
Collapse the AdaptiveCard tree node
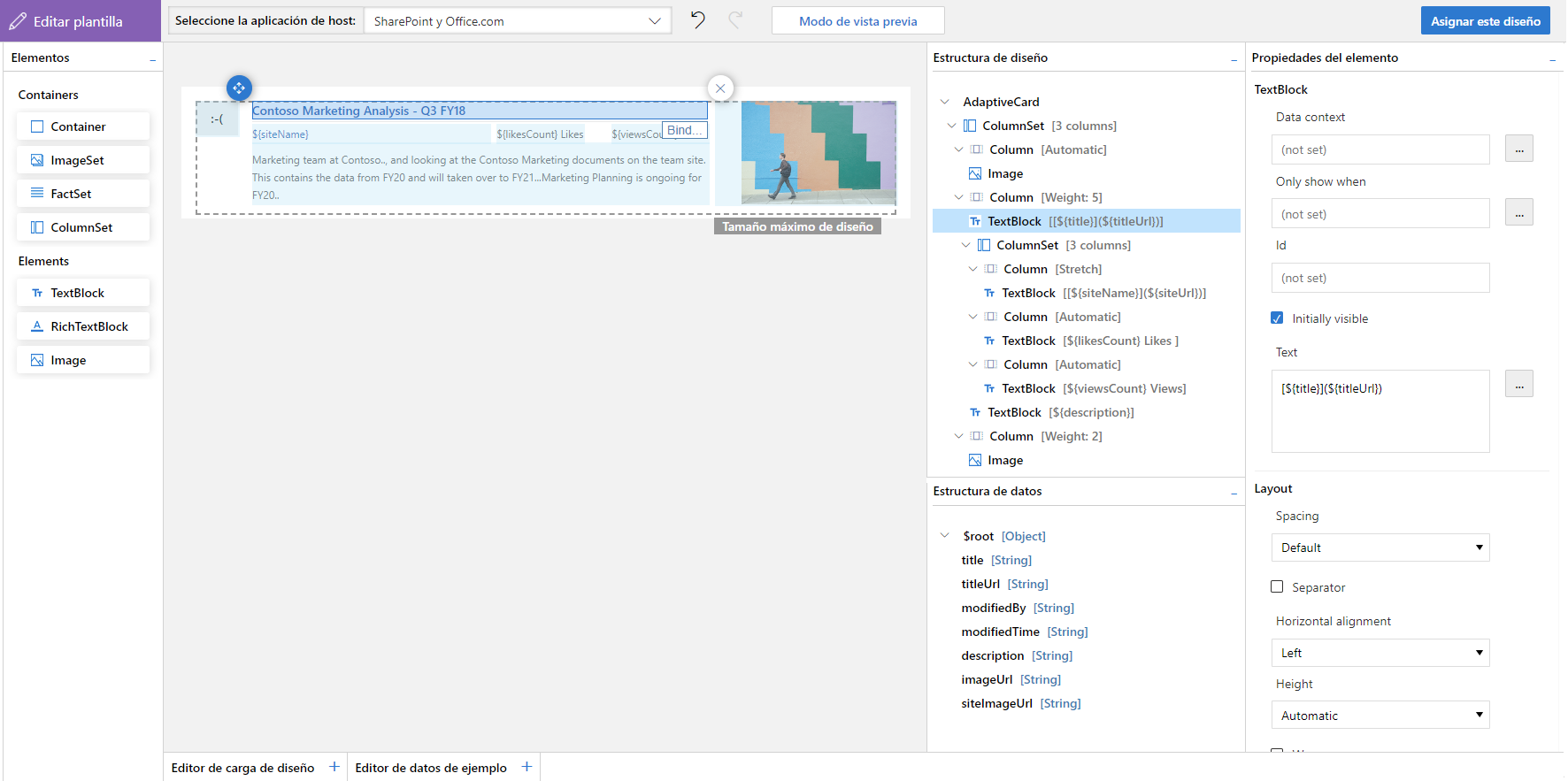[945, 102]
